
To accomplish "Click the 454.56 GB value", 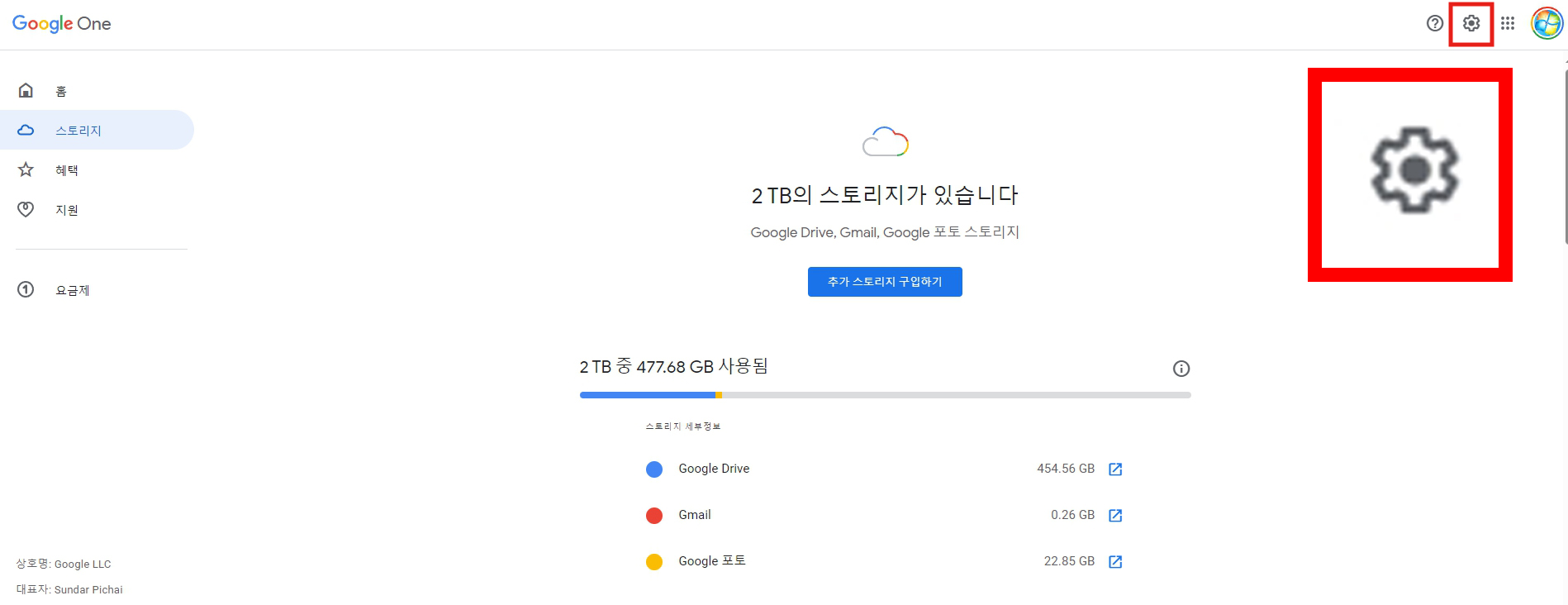I will click(1066, 469).
